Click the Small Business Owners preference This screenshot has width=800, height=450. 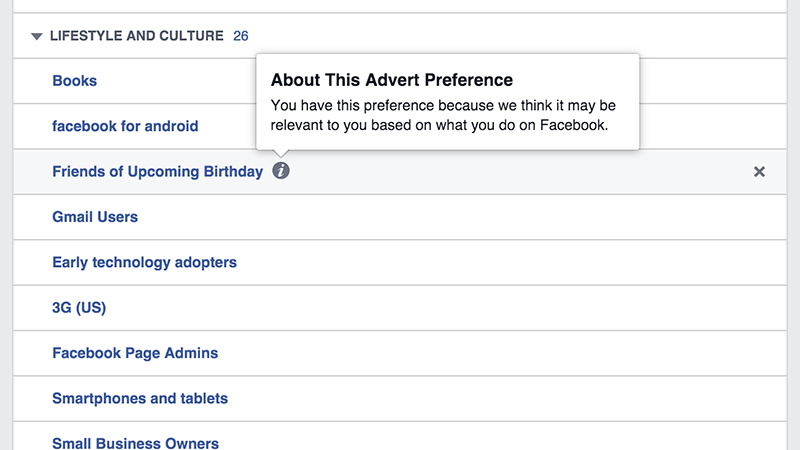point(135,443)
